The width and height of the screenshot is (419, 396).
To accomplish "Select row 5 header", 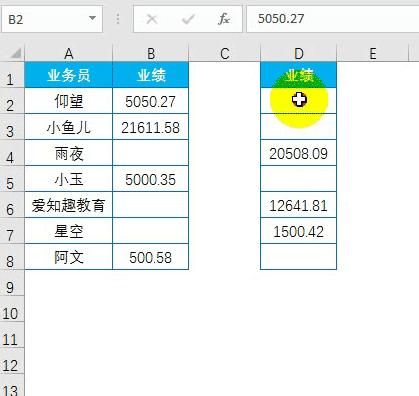I will pos(12,179).
